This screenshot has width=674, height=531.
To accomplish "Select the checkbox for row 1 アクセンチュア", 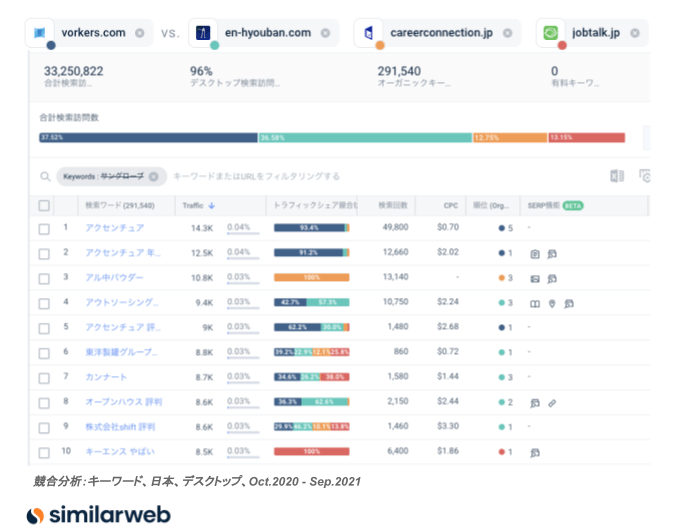I will click(44, 229).
